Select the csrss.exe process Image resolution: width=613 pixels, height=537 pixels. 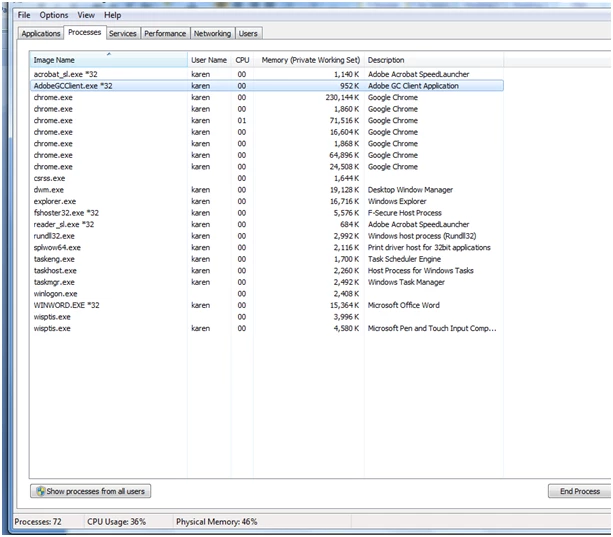point(267,178)
